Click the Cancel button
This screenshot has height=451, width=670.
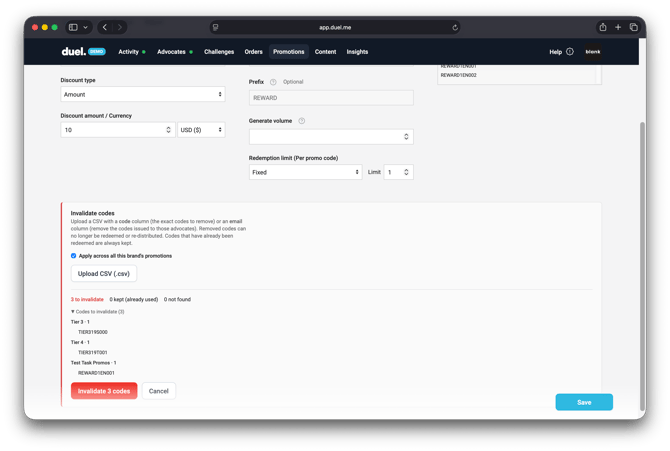[159, 391]
